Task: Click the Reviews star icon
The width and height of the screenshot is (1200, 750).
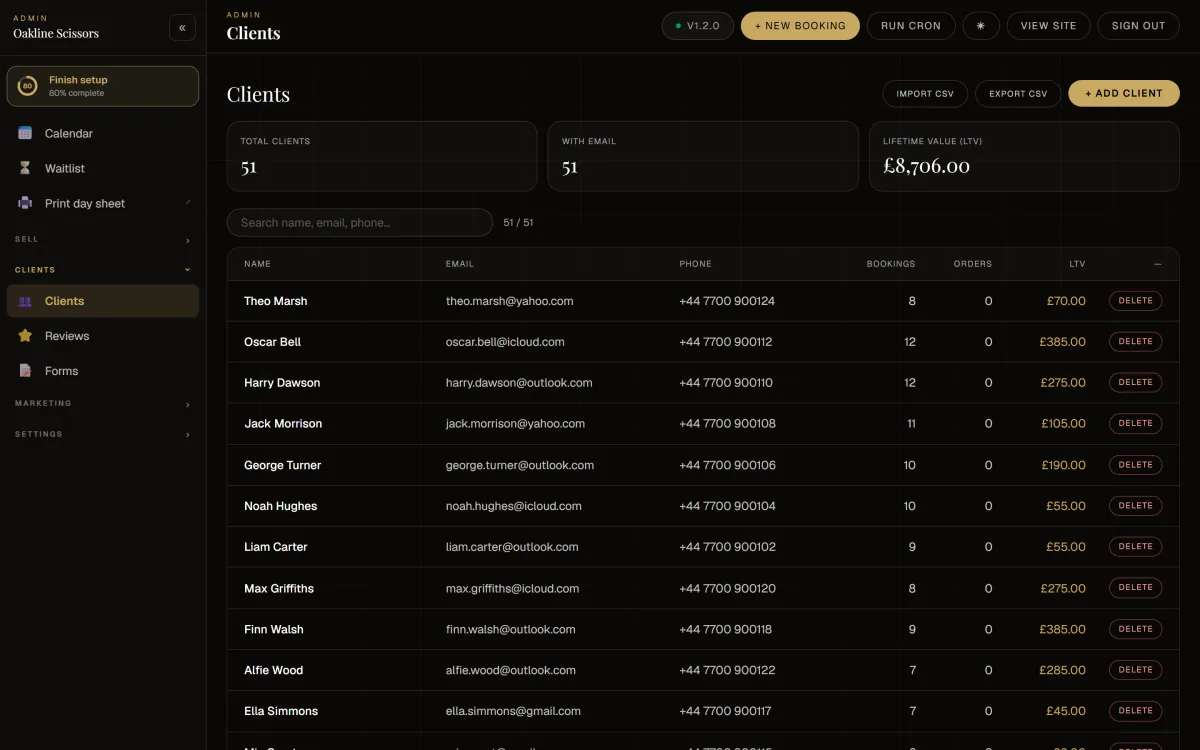Action: [x=25, y=336]
